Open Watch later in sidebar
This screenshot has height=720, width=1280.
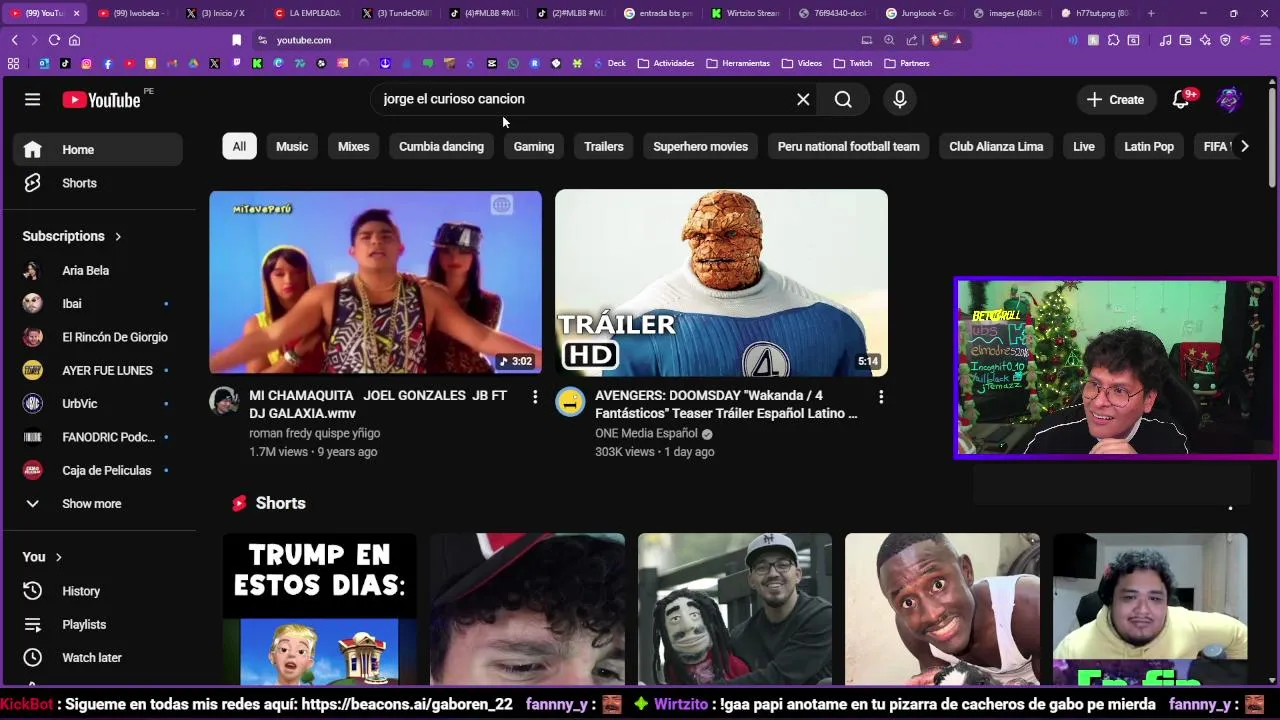[97, 658]
